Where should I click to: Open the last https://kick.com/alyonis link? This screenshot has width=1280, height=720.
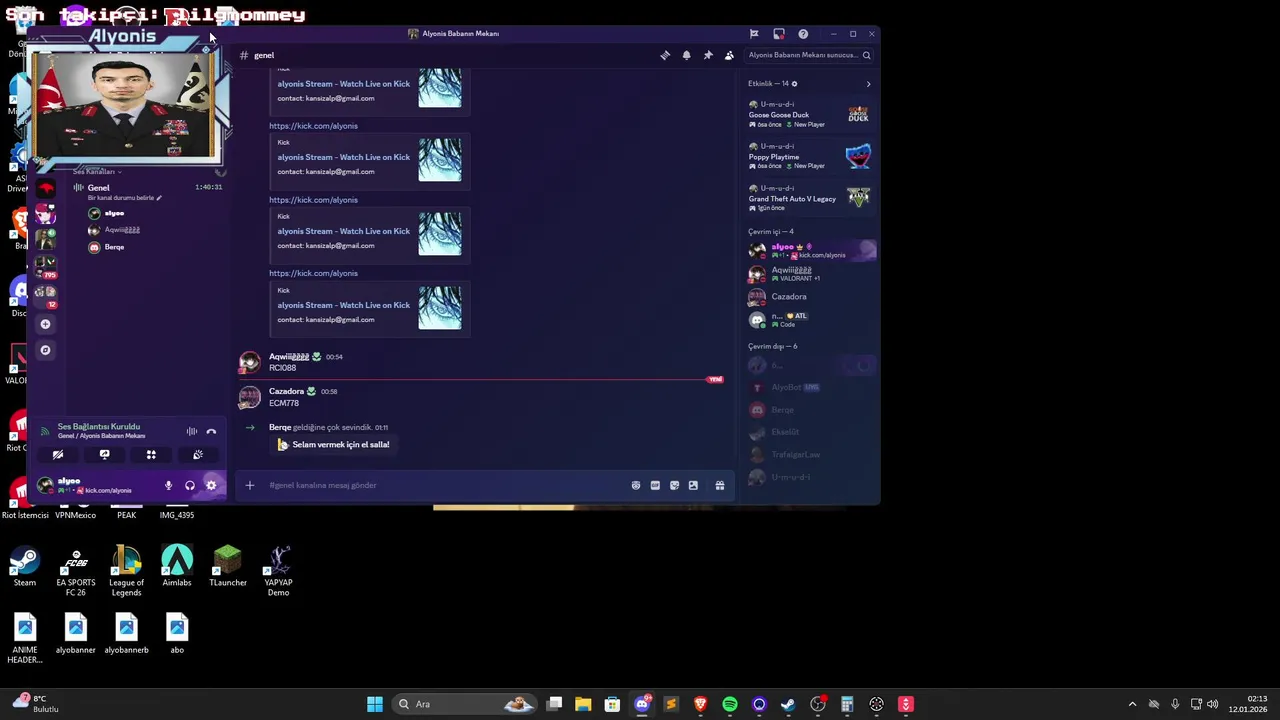(313, 273)
